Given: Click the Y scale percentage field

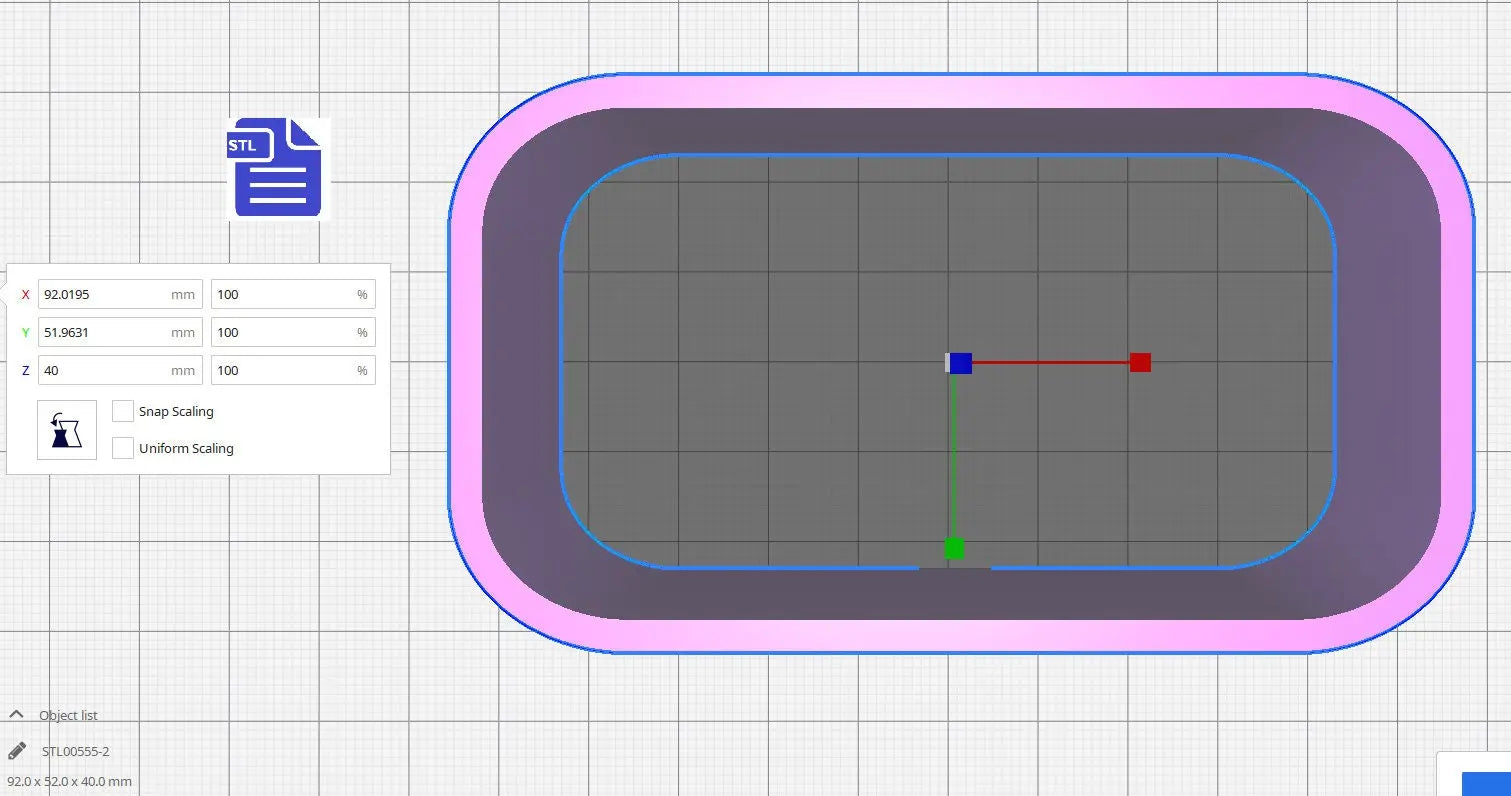Looking at the screenshot, I should (x=284, y=332).
